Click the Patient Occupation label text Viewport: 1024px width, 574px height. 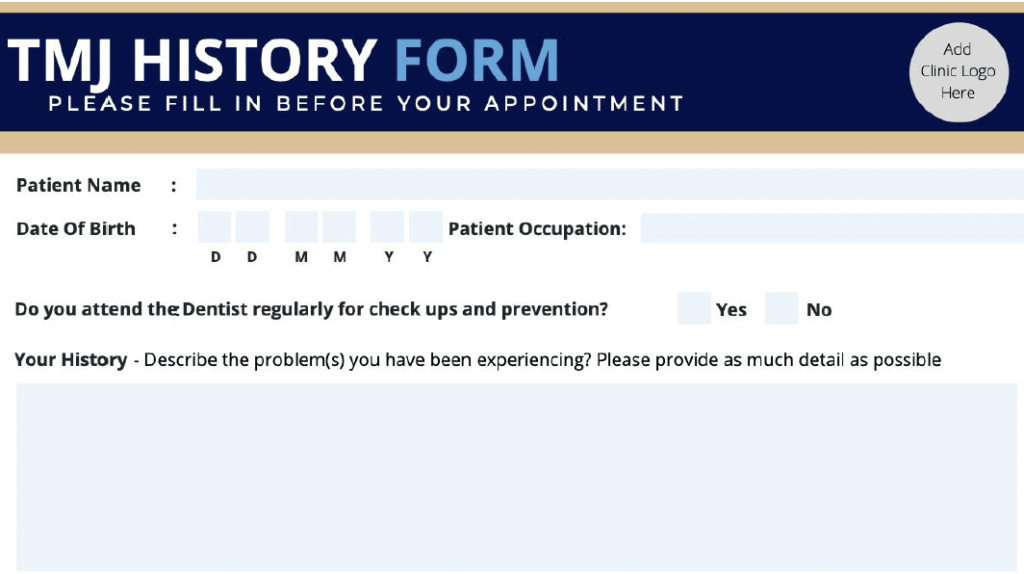coord(536,228)
